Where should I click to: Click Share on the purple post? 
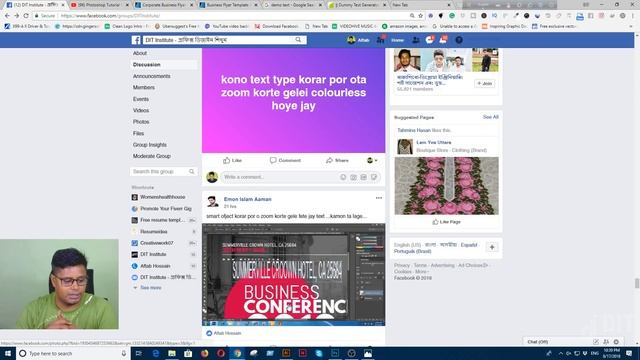(337, 160)
